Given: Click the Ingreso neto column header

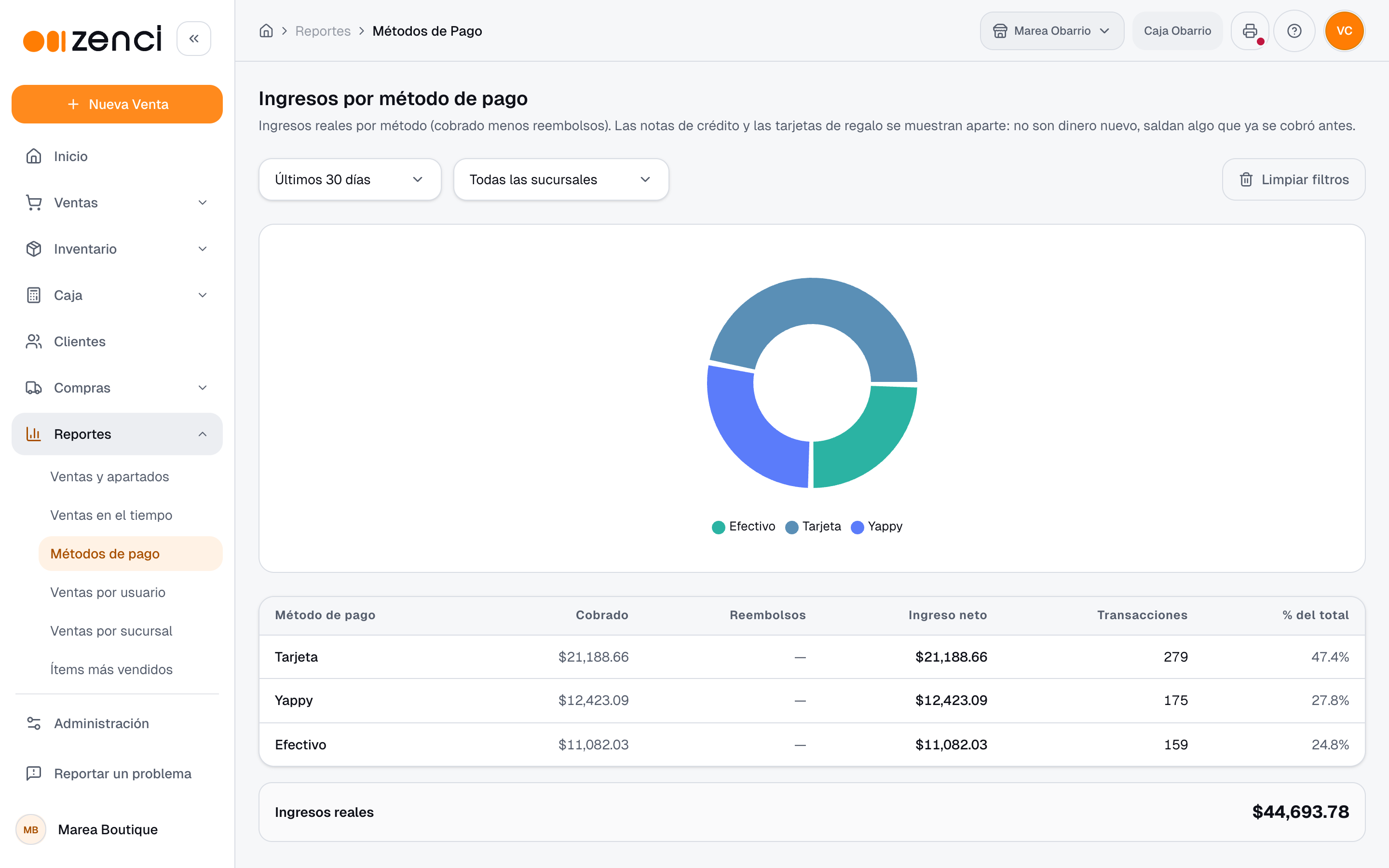Looking at the screenshot, I should click(948, 615).
